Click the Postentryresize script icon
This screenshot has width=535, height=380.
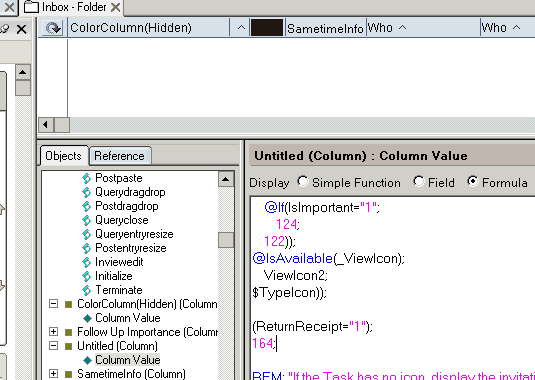point(87,248)
